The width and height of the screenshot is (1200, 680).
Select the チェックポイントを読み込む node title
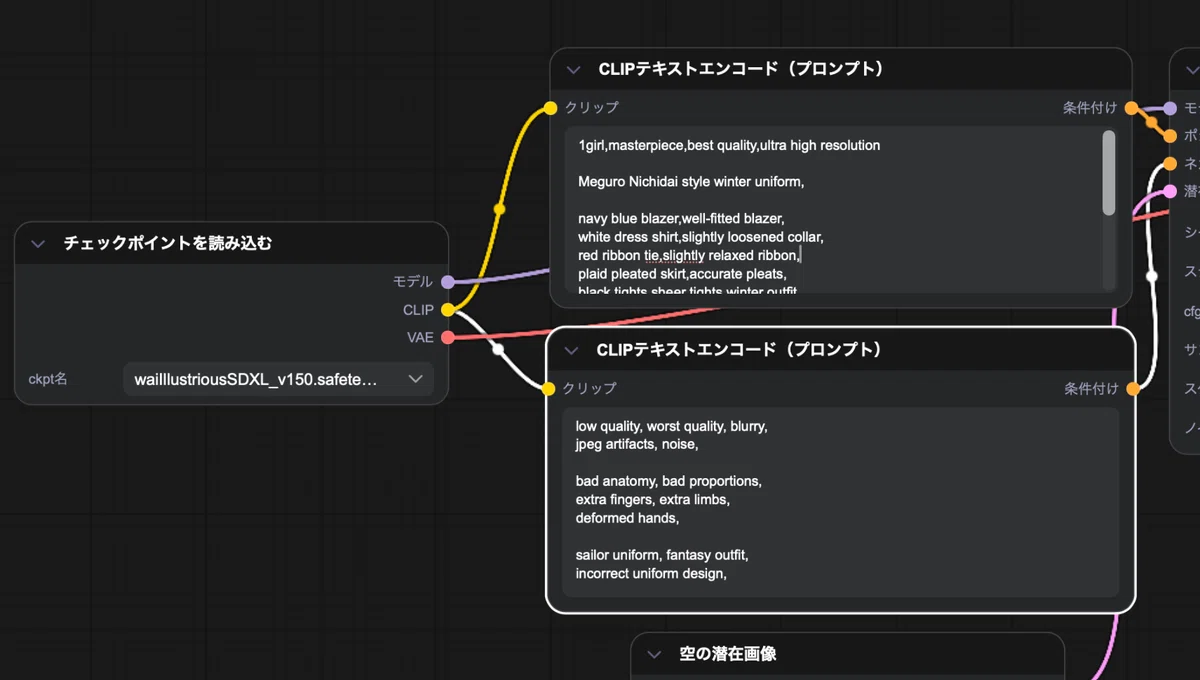(168, 243)
